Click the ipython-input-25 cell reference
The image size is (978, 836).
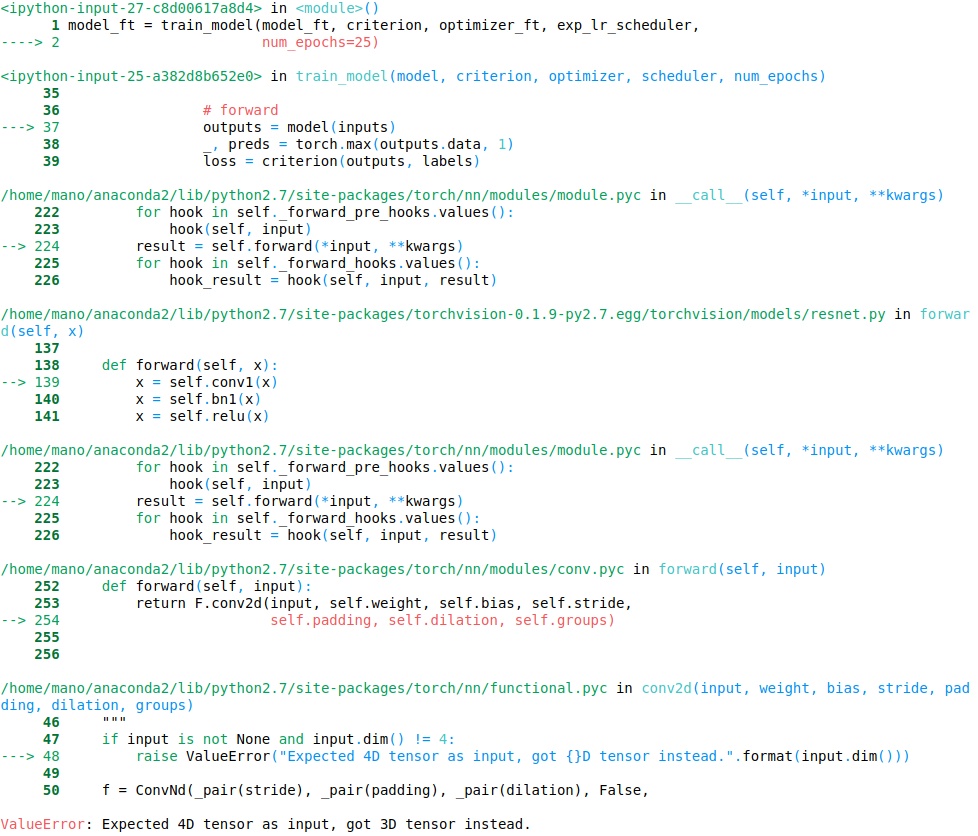click(x=131, y=76)
